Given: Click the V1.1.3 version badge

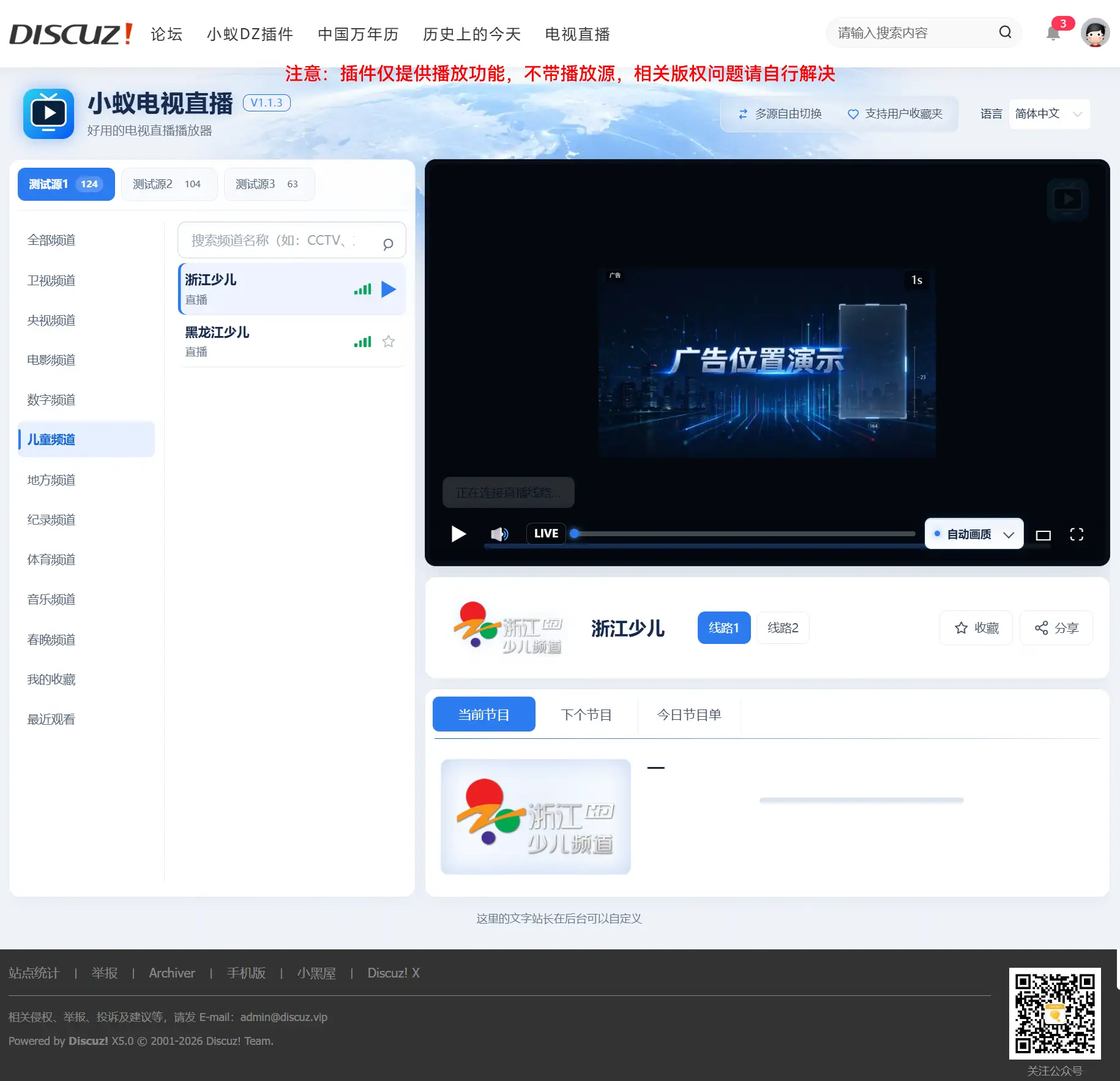Looking at the screenshot, I should 266,103.
